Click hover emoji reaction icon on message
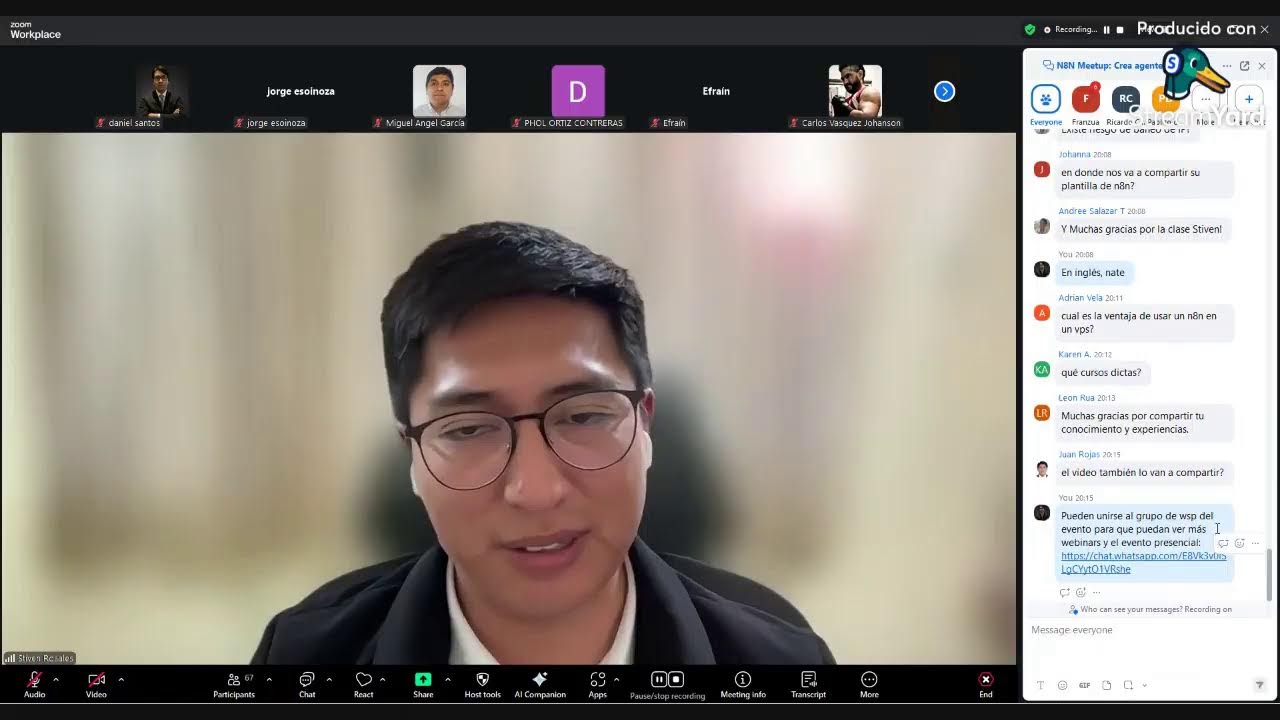The height and width of the screenshot is (720, 1280). [x=1239, y=543]
